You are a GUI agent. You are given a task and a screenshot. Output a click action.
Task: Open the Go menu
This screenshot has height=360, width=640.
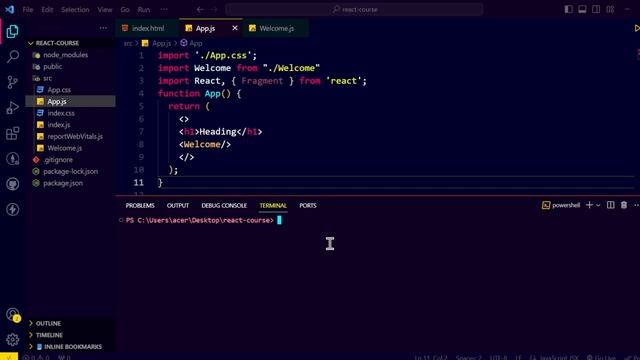[x=125, y=9]
